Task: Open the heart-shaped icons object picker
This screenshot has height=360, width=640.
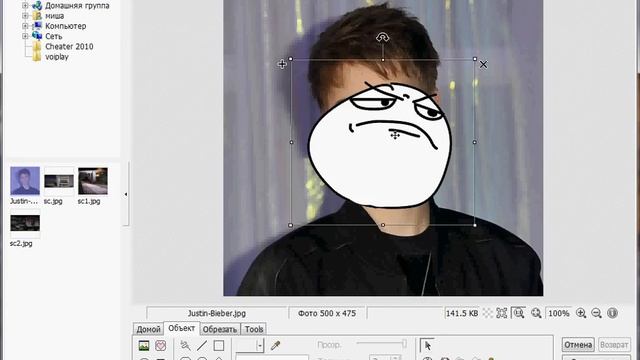Action: [161, 345]
